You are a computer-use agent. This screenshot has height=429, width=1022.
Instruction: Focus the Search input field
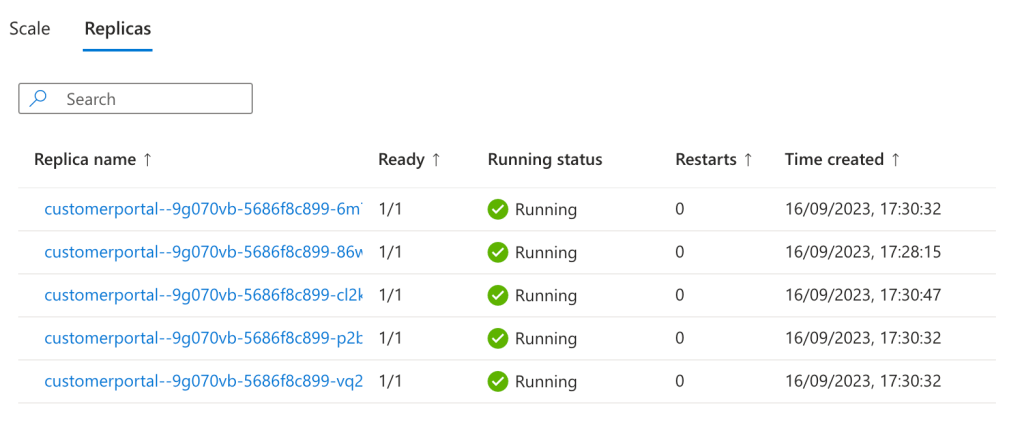coord(135,98)
